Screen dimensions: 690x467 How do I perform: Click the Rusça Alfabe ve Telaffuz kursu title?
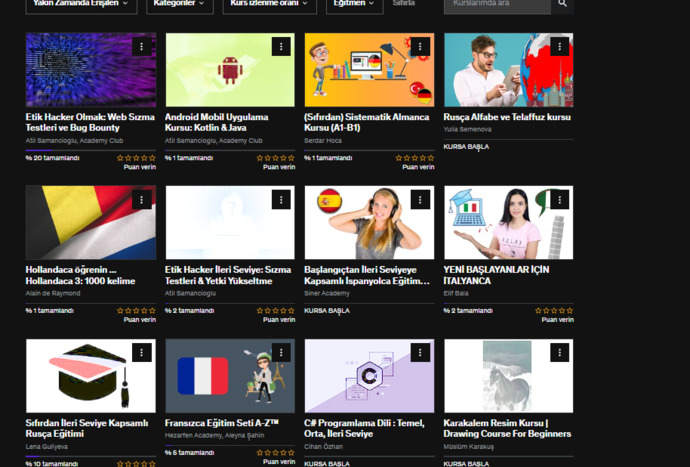(507, 117)
